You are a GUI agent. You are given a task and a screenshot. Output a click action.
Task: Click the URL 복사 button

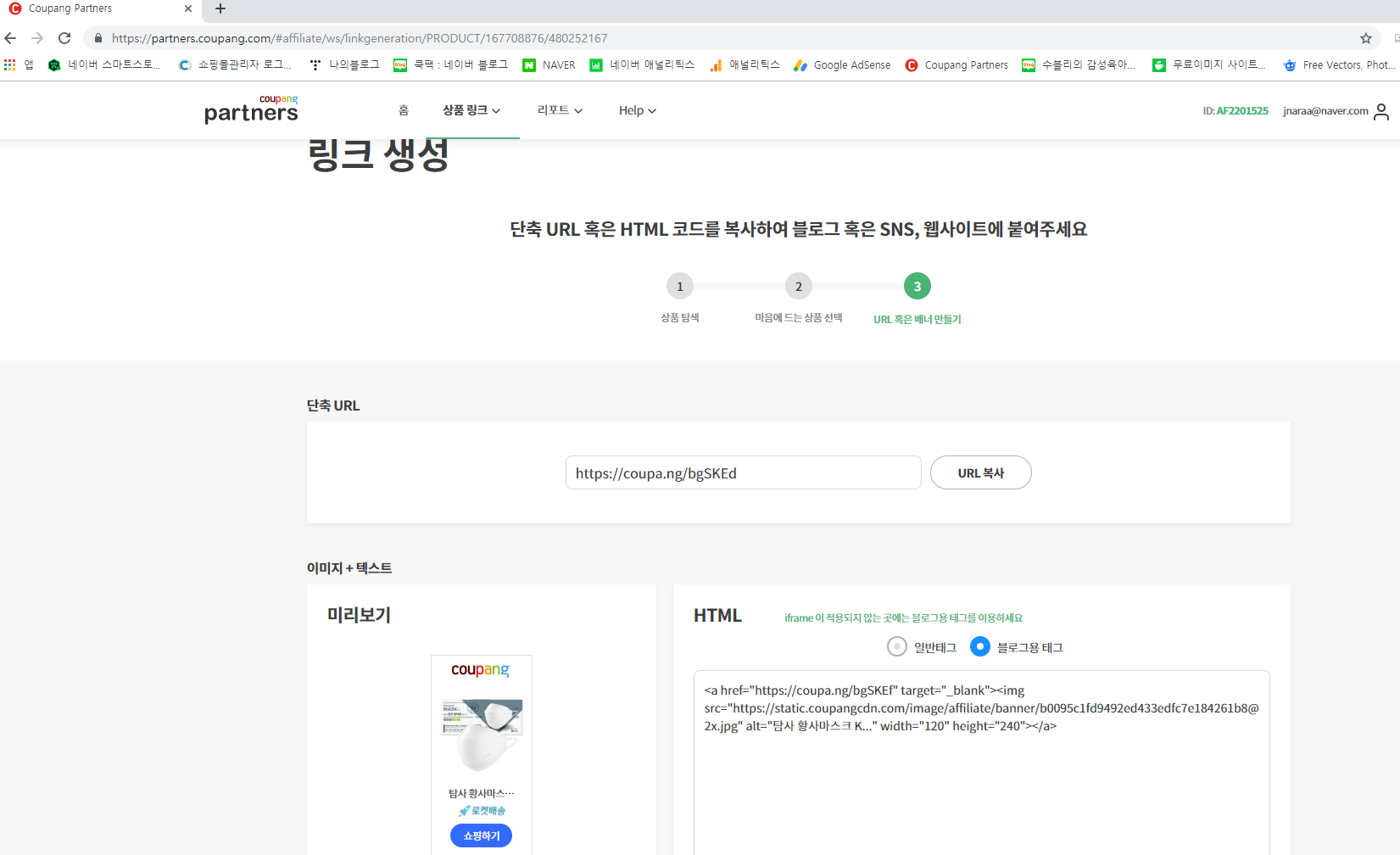pos(980,472)
